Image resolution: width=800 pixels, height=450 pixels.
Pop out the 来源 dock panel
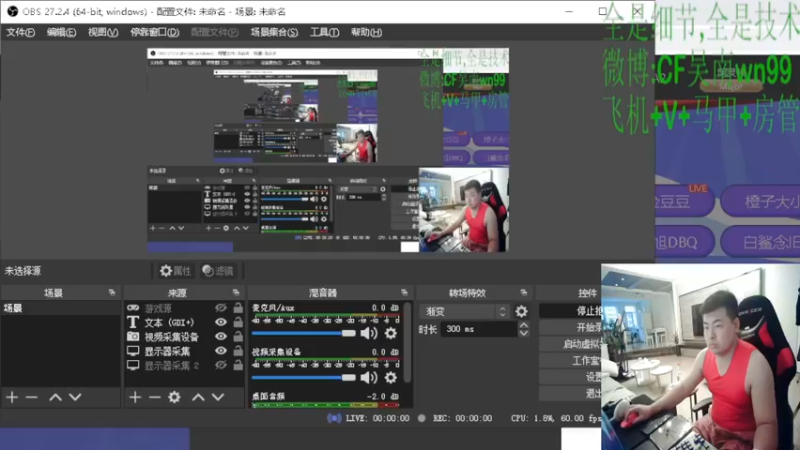click(236, 292)
